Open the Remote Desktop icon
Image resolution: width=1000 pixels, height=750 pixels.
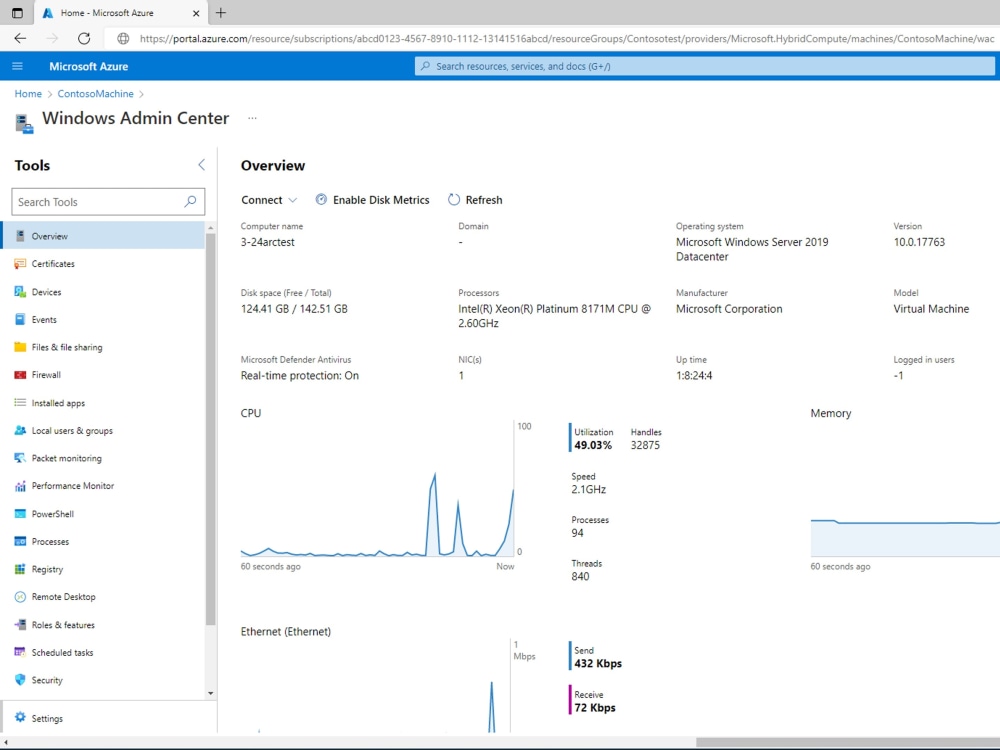[x=20, y=597]
